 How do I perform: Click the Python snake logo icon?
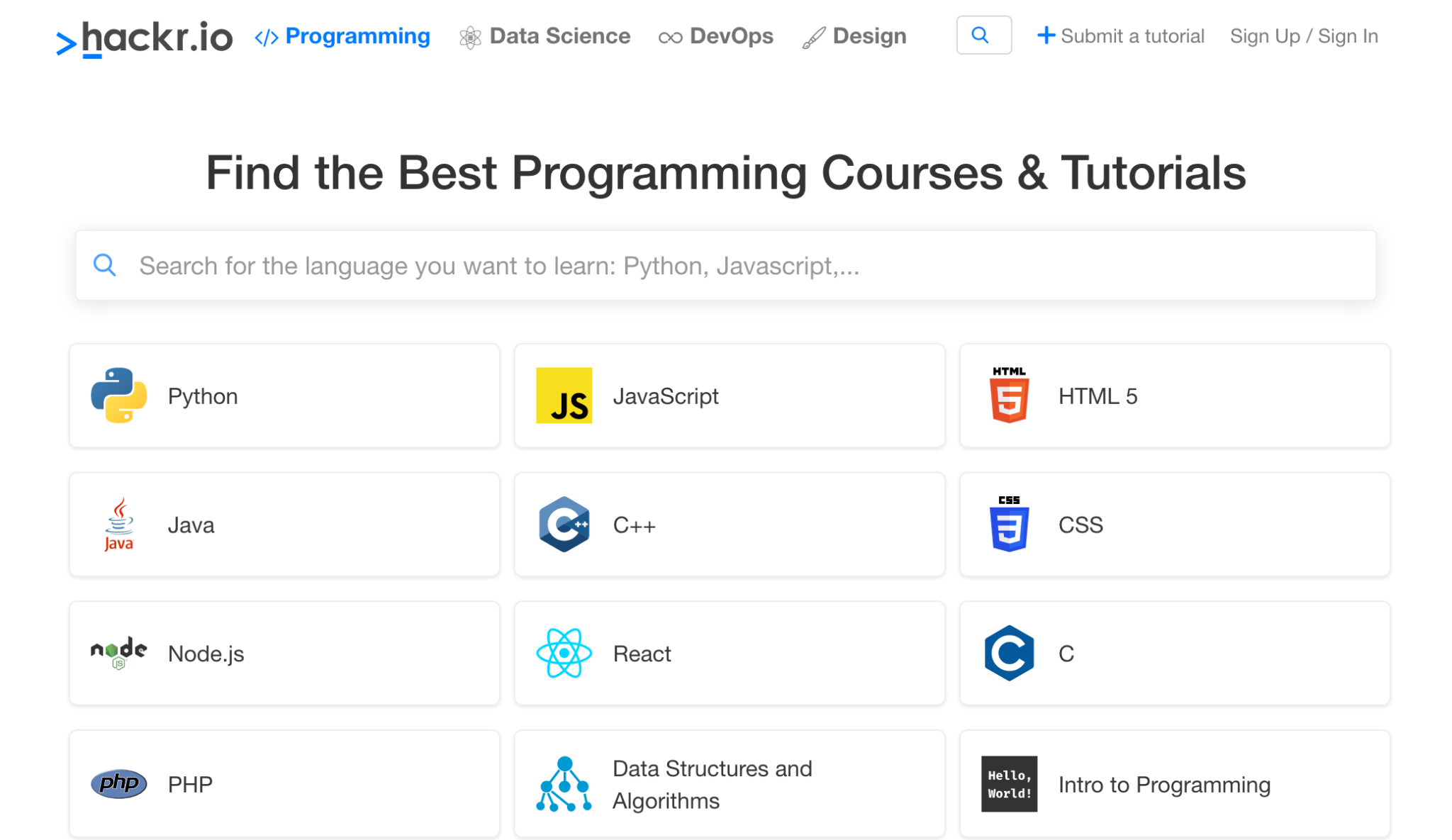(118, 396)
